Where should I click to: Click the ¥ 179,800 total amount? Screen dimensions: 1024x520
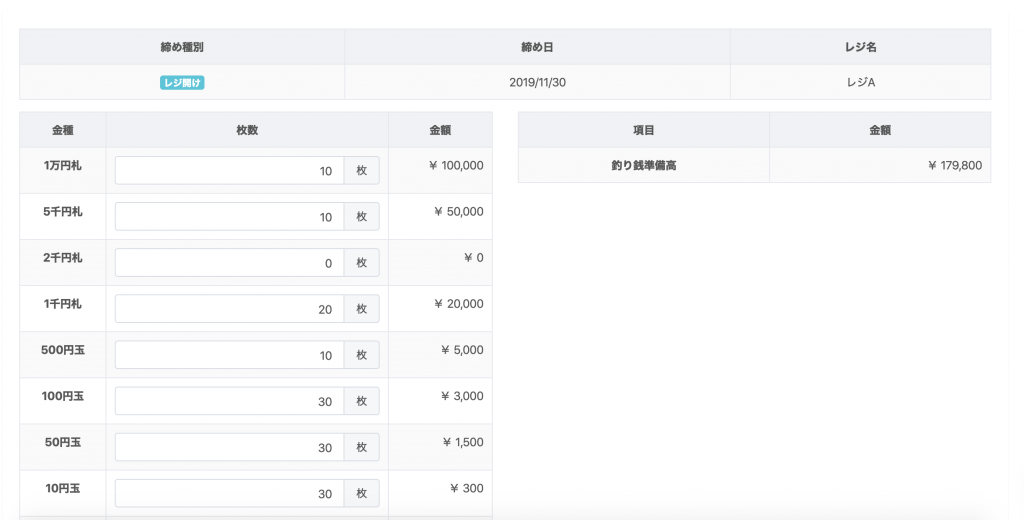(955, 165)
